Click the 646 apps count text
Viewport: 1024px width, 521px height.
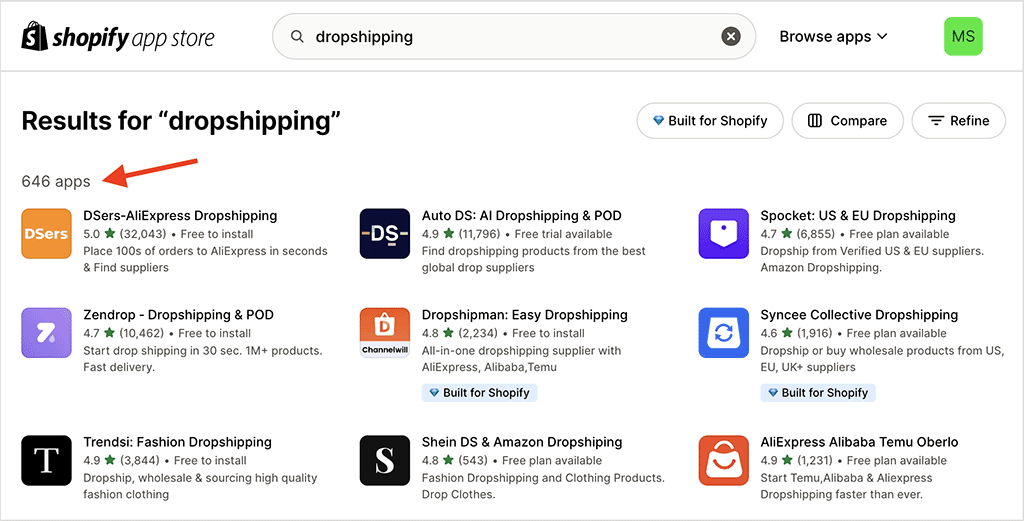tap(56, 182)
